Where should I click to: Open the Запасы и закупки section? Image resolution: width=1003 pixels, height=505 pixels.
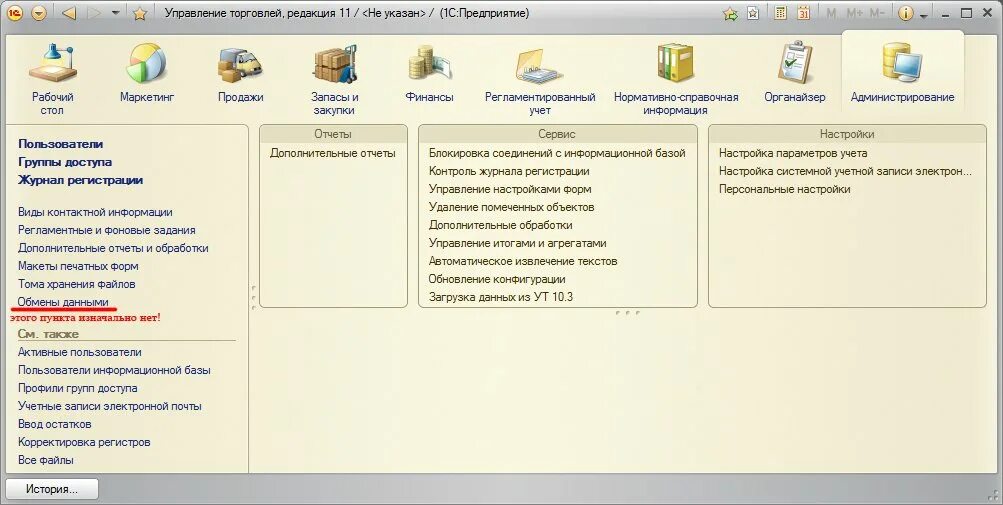click(x=335, y=79)
